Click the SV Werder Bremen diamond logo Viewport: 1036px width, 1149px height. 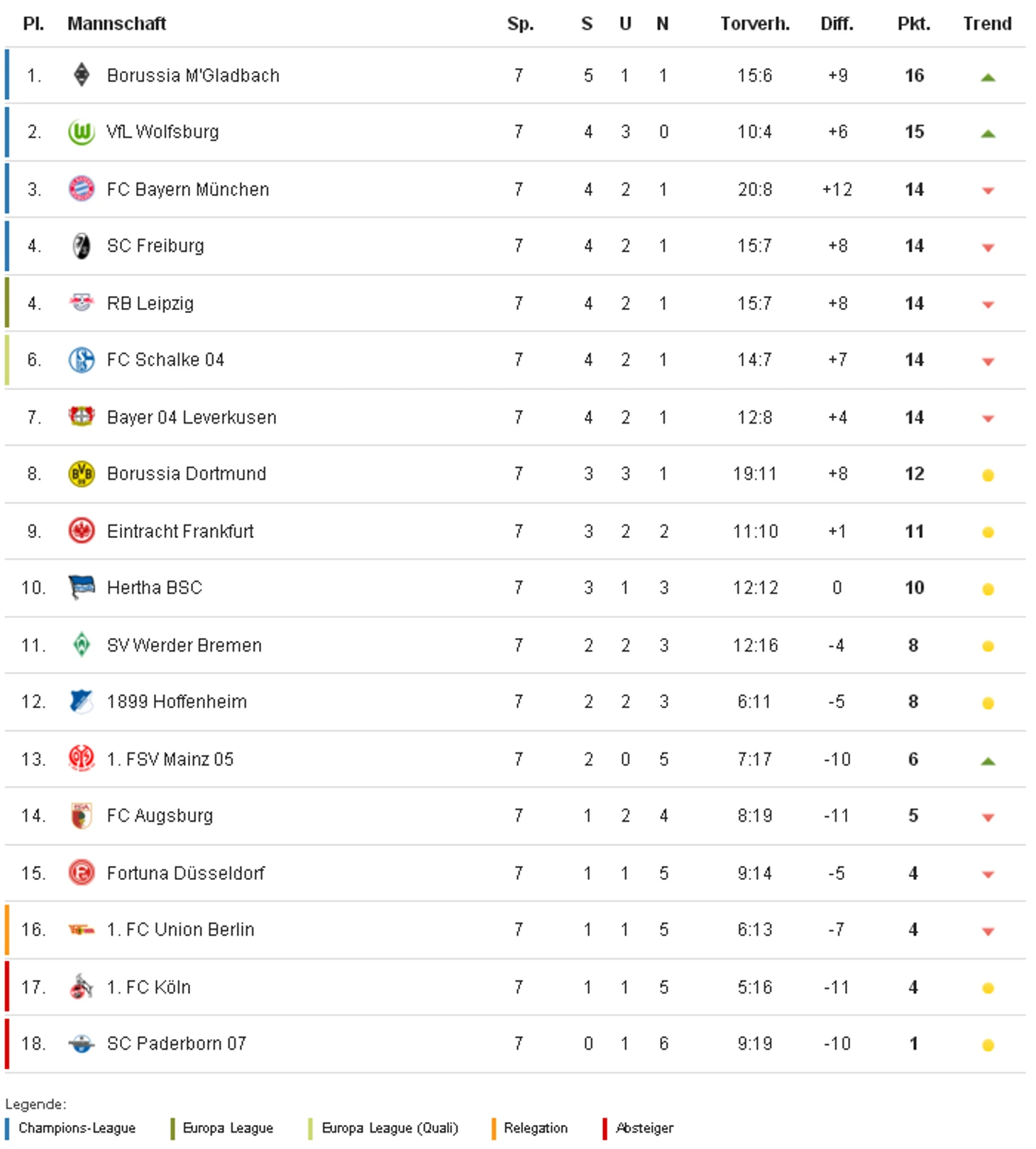pyautogui.click(x=82, y=644)
